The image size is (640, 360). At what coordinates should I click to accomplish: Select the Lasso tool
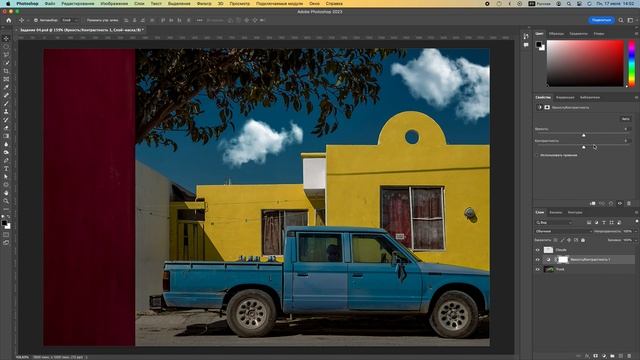[6, 55]
